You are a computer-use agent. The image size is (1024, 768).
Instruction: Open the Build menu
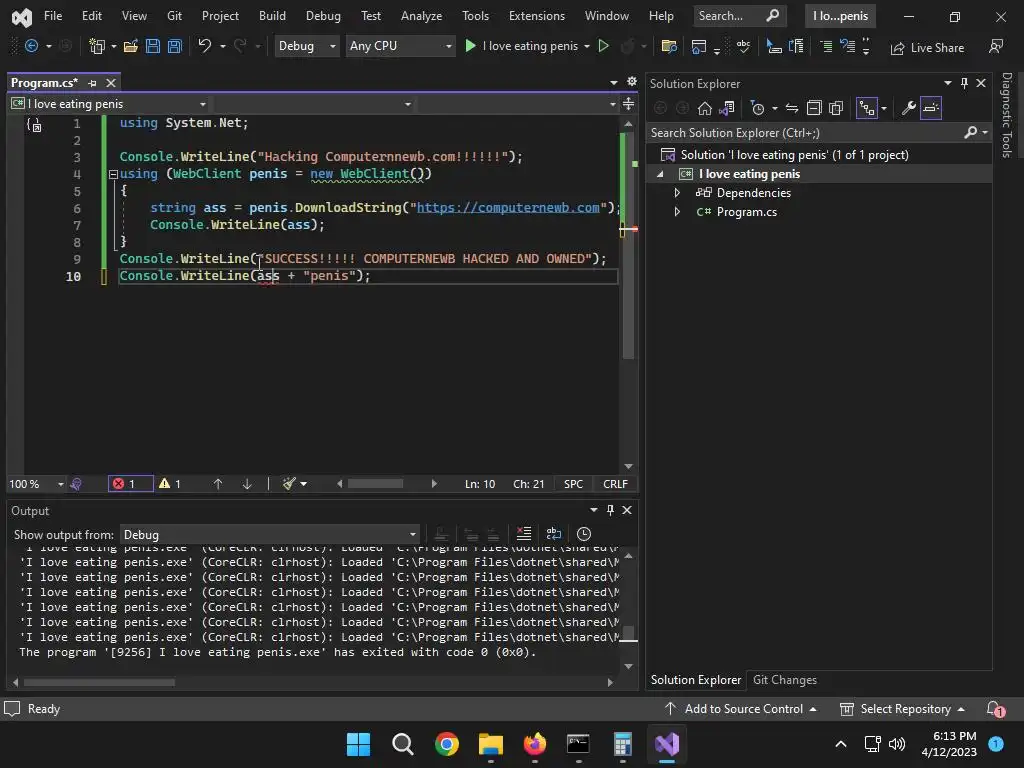272,16
